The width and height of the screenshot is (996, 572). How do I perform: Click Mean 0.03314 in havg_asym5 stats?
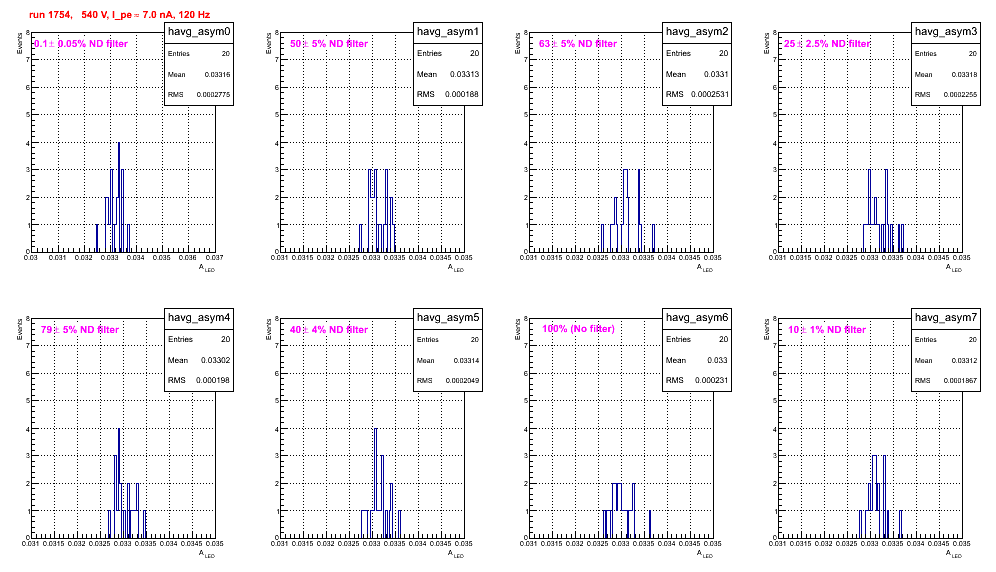pos(448,360)
